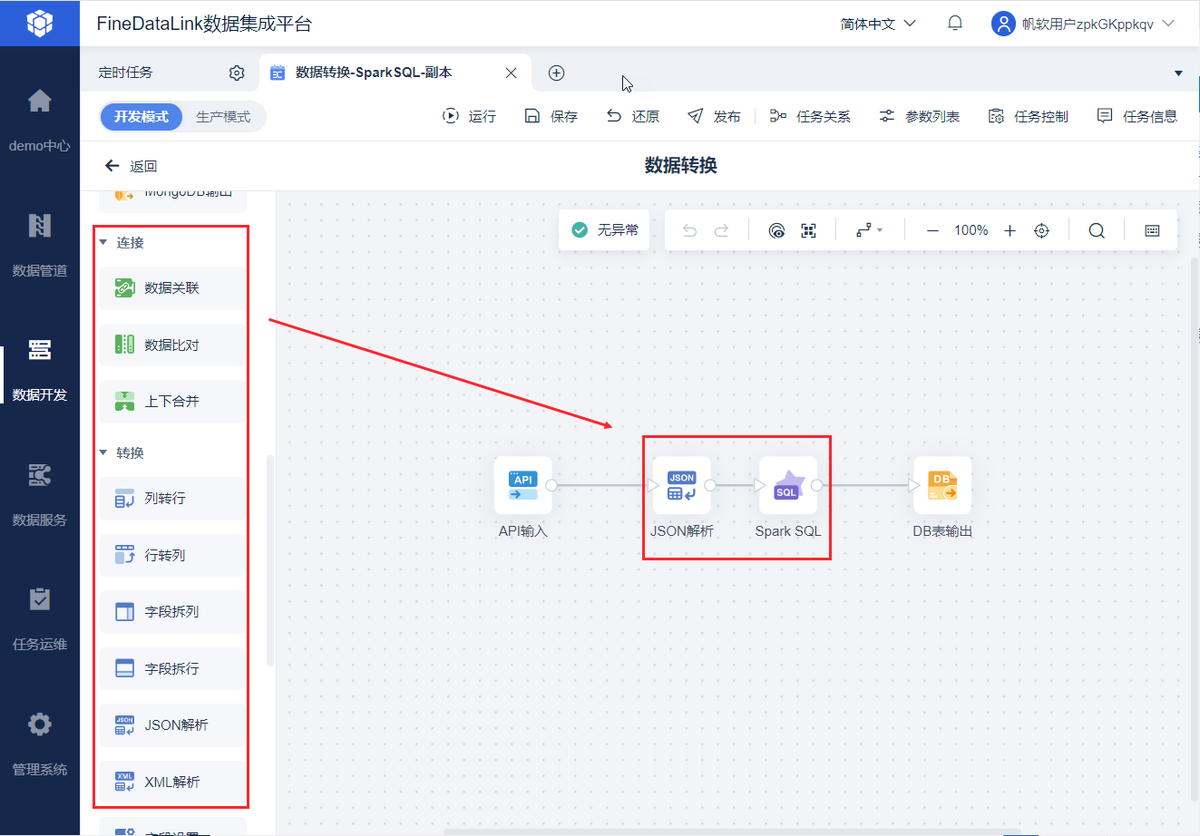Select the 行转列 operator

click(171, 555)
